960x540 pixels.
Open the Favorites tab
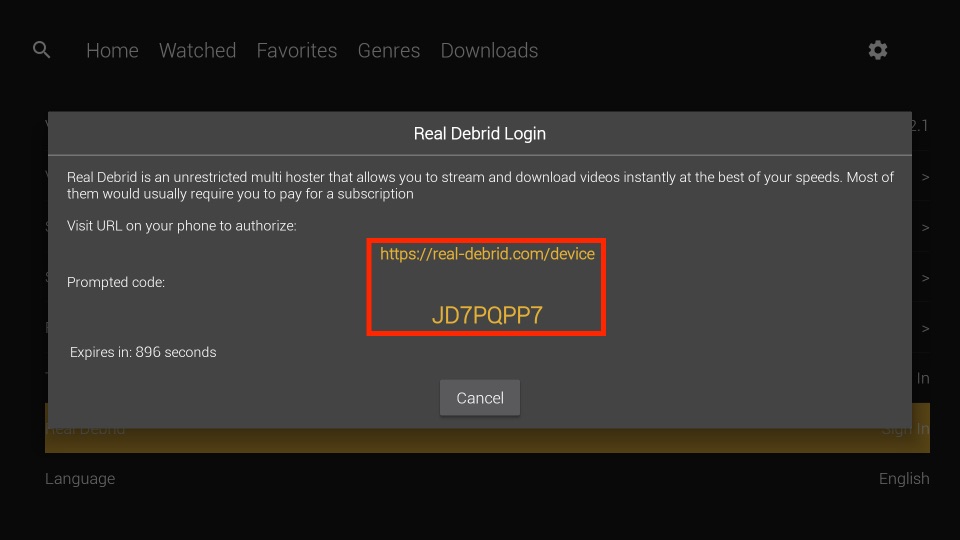click(x=296, y=50)
